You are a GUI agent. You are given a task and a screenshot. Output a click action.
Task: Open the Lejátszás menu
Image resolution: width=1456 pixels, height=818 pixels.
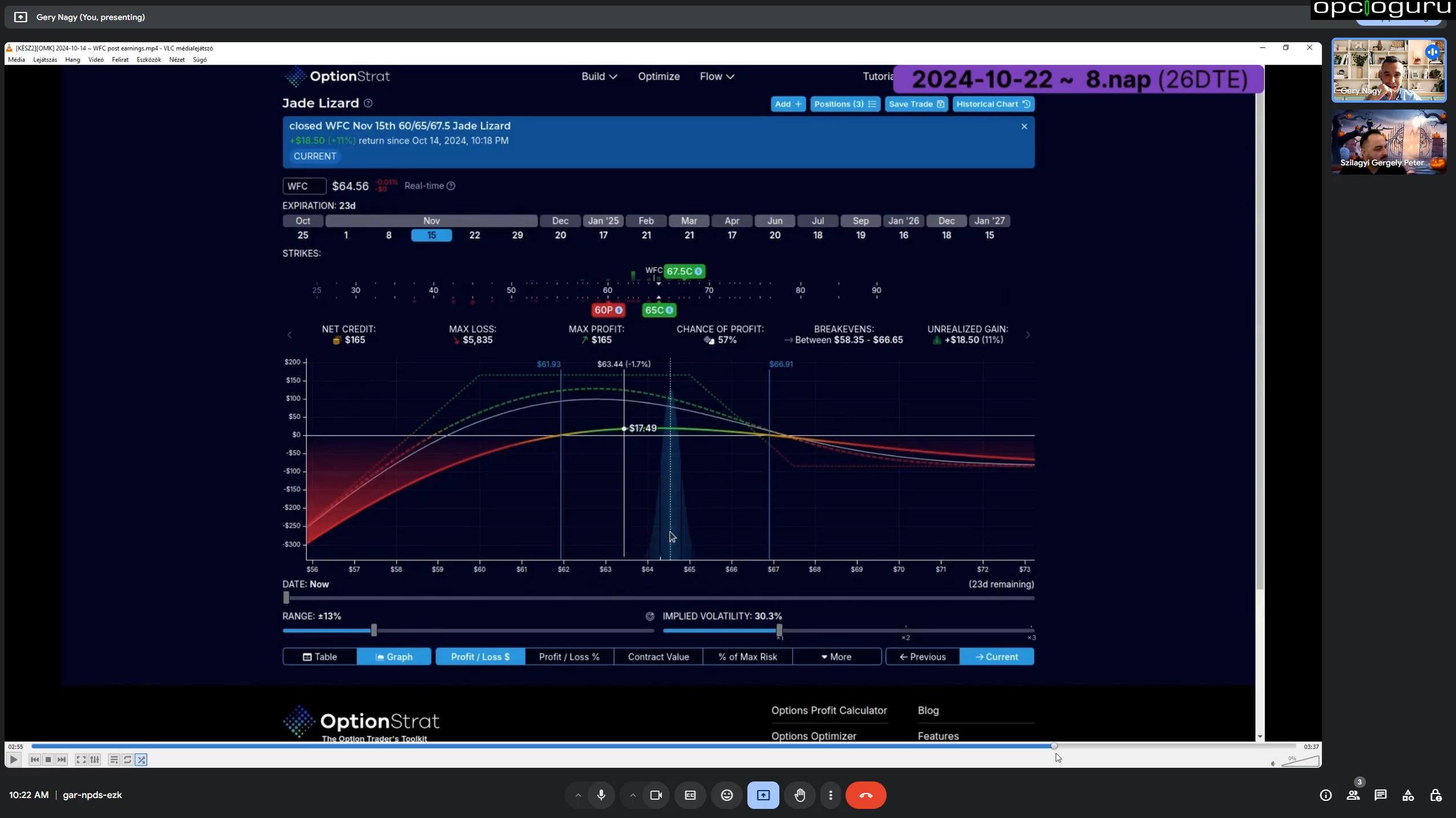coord(45,59)
